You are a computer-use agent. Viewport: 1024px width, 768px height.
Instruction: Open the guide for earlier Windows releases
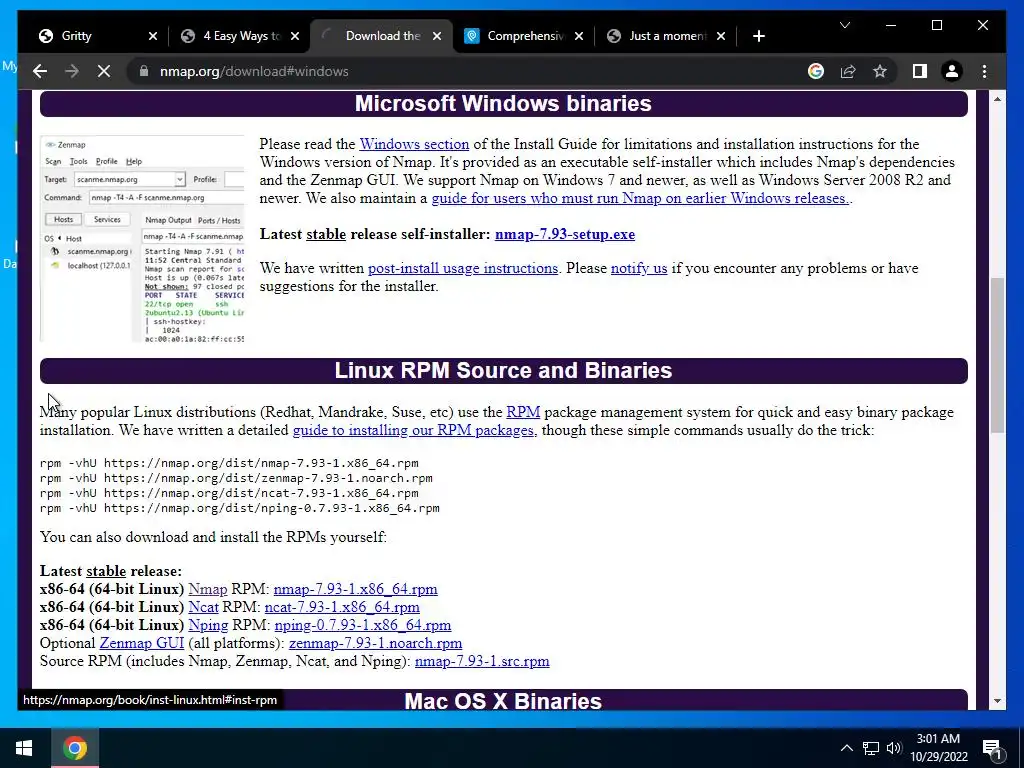(640, 198)
